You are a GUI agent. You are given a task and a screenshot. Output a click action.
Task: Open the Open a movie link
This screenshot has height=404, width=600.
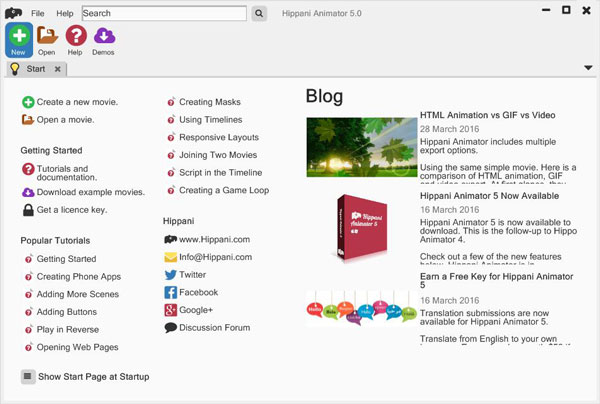point(65,120)
